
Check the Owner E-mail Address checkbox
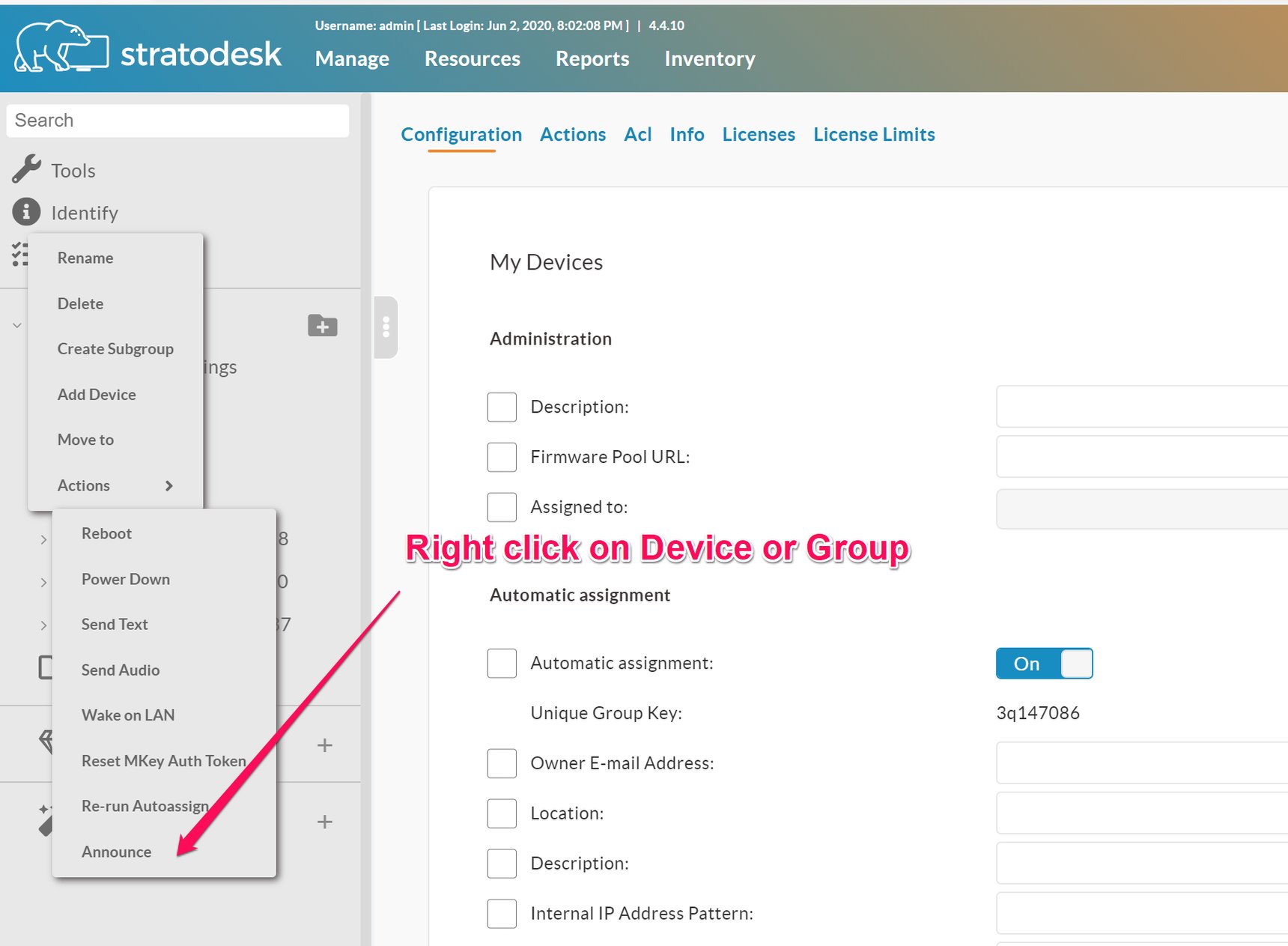click(502, 763)
